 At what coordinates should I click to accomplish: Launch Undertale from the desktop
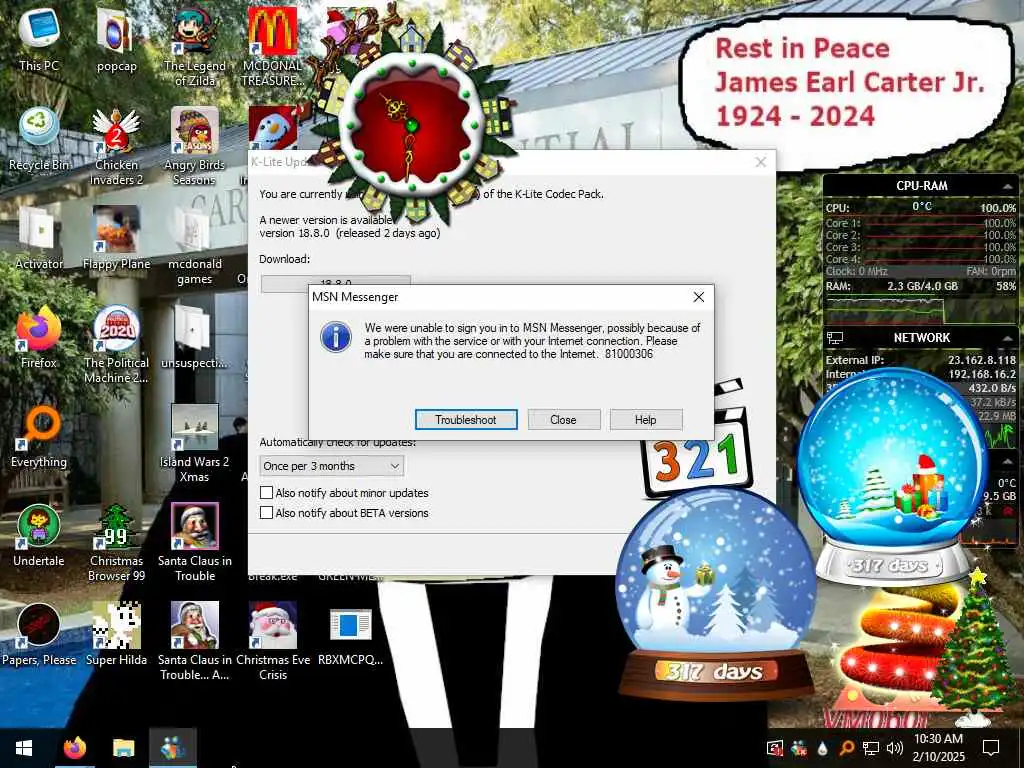coord(39,536)
